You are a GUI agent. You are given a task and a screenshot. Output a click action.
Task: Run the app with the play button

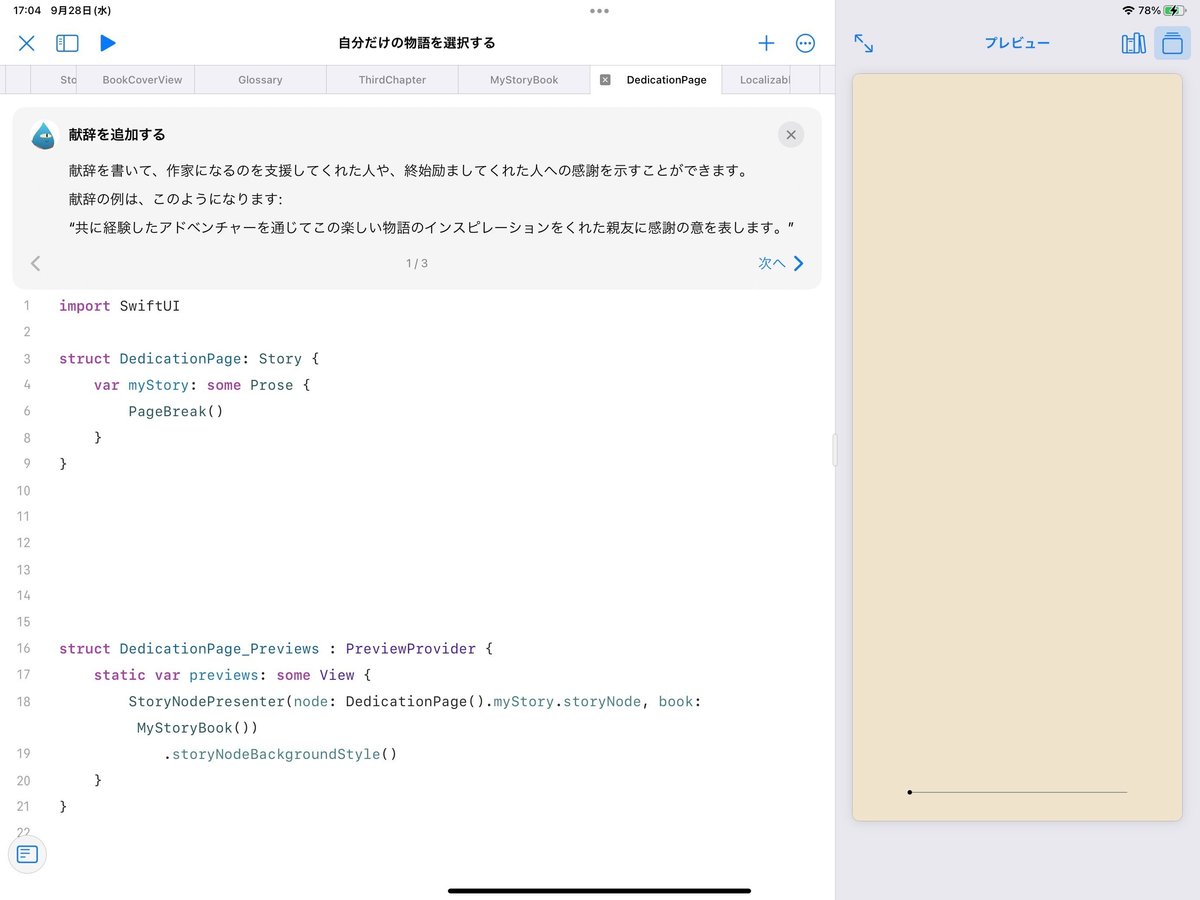point(108,43)
